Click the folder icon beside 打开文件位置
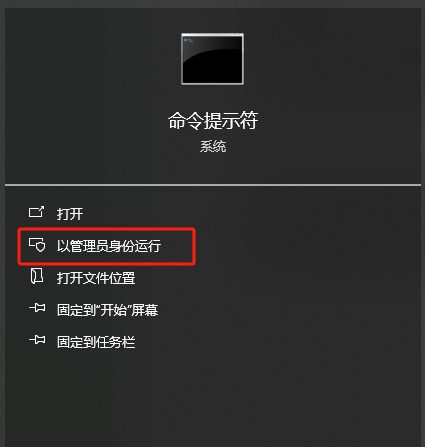This screenshot has width=425, height=447. click(x=37, y=276)
